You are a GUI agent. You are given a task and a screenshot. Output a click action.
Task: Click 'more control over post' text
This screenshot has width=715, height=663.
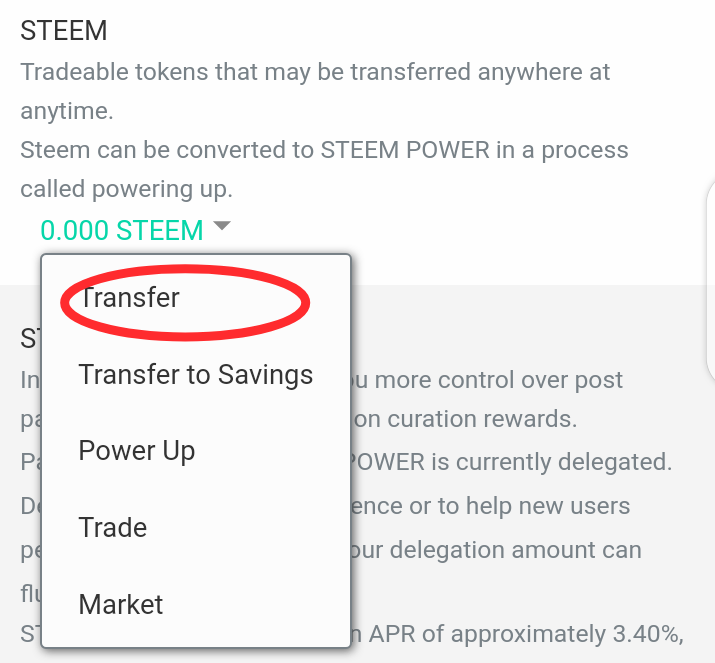pos(488,380)
